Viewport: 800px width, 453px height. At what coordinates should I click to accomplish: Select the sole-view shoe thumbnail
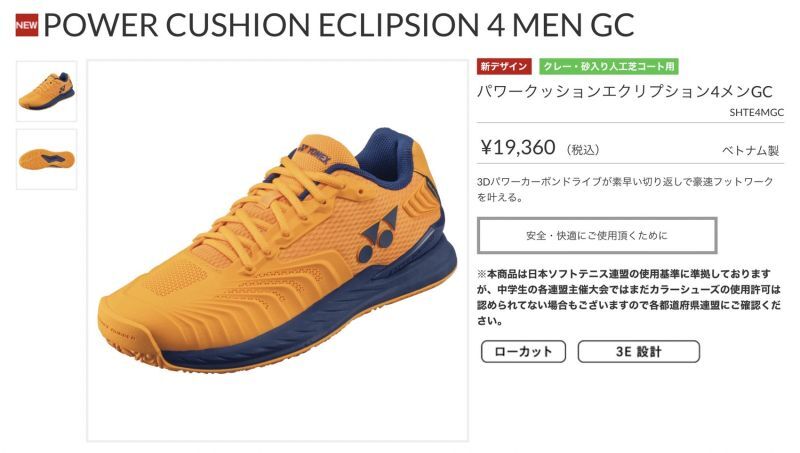coord(46,159)
